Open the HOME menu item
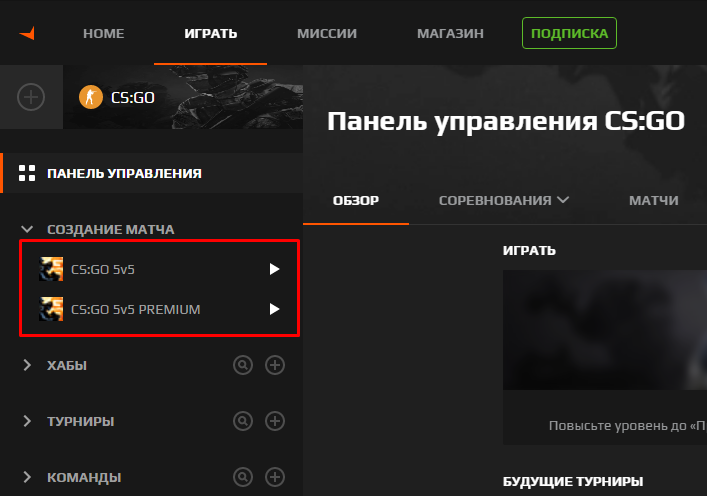This screenshot has height=496, width=707. tap(104, 33)
